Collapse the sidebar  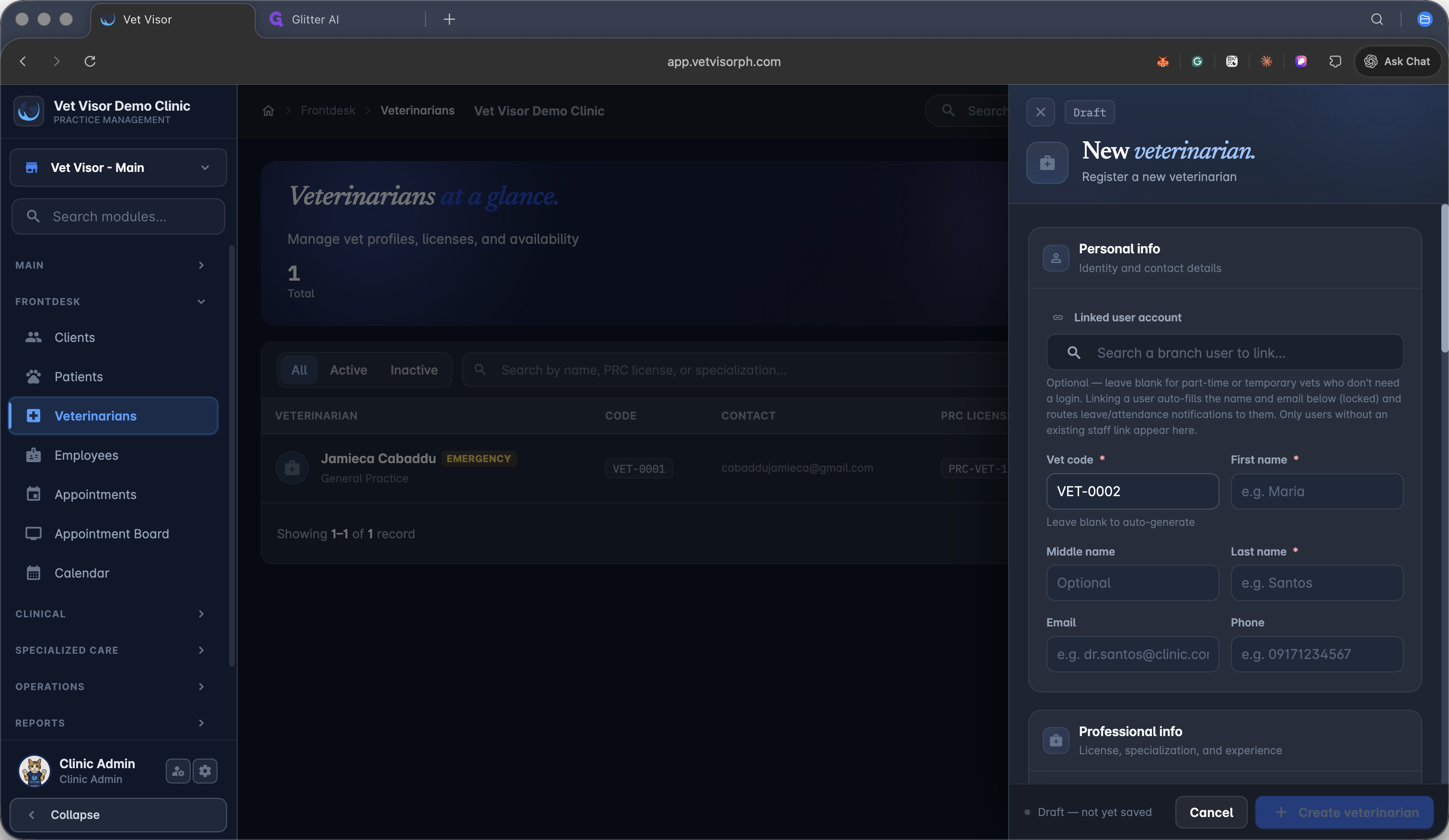point(118,814)
